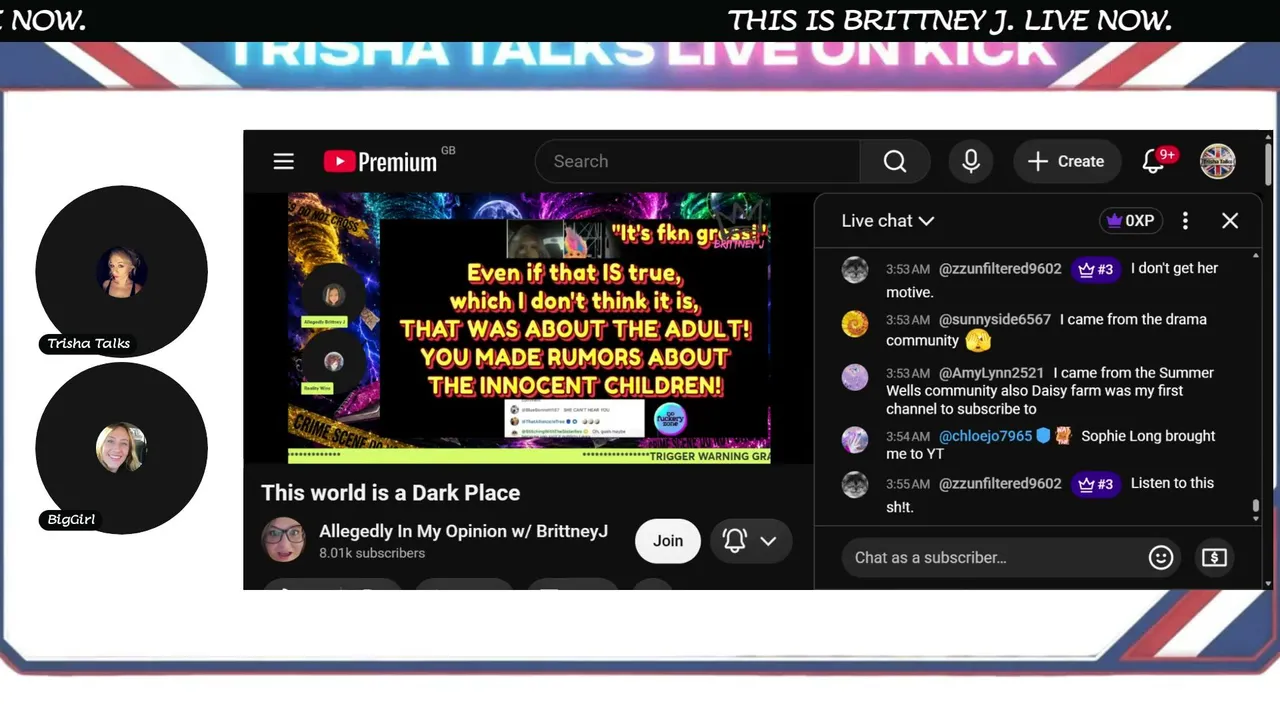The image size is (1280, 720).
Task: Open Super Chat dollar icon
Action: [1214, 557]
